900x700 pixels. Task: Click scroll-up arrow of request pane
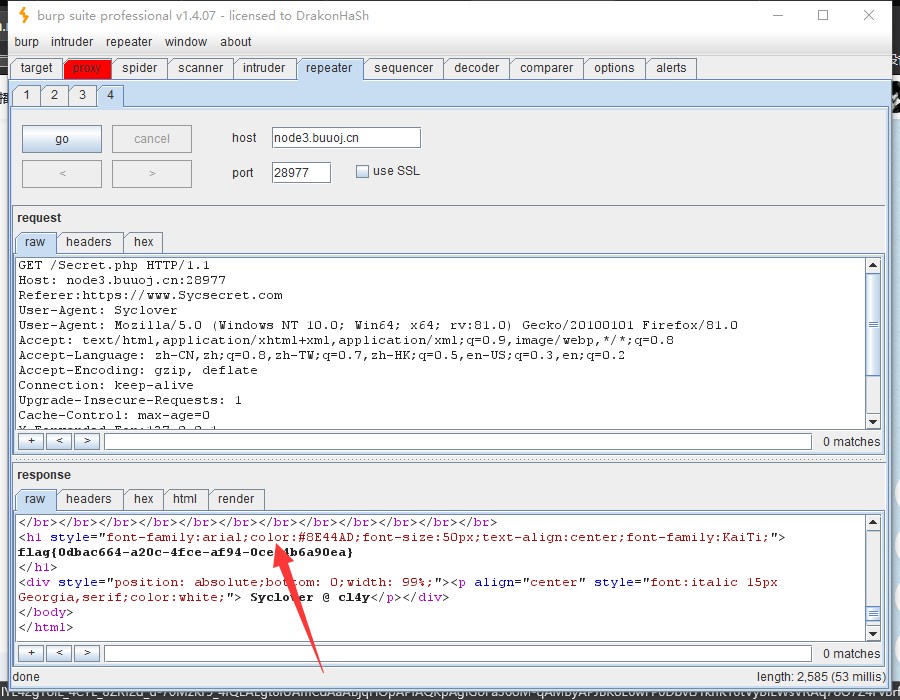coord(873,265)
